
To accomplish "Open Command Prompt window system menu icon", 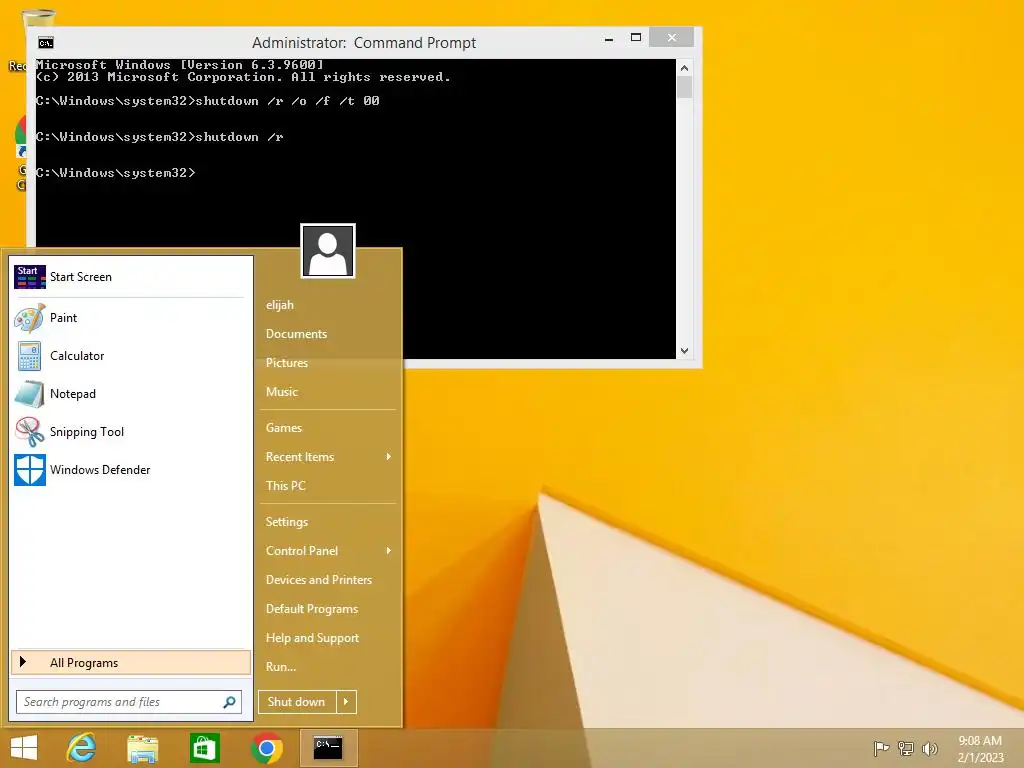I will 46,43.
